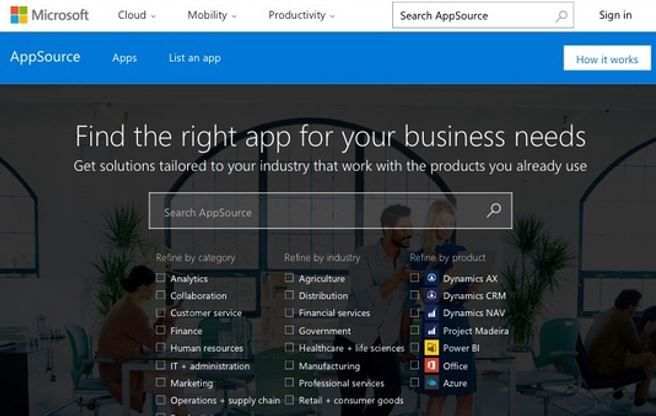
Task: Tick the Project Madeira product checkbox
Action: point(415,331)
